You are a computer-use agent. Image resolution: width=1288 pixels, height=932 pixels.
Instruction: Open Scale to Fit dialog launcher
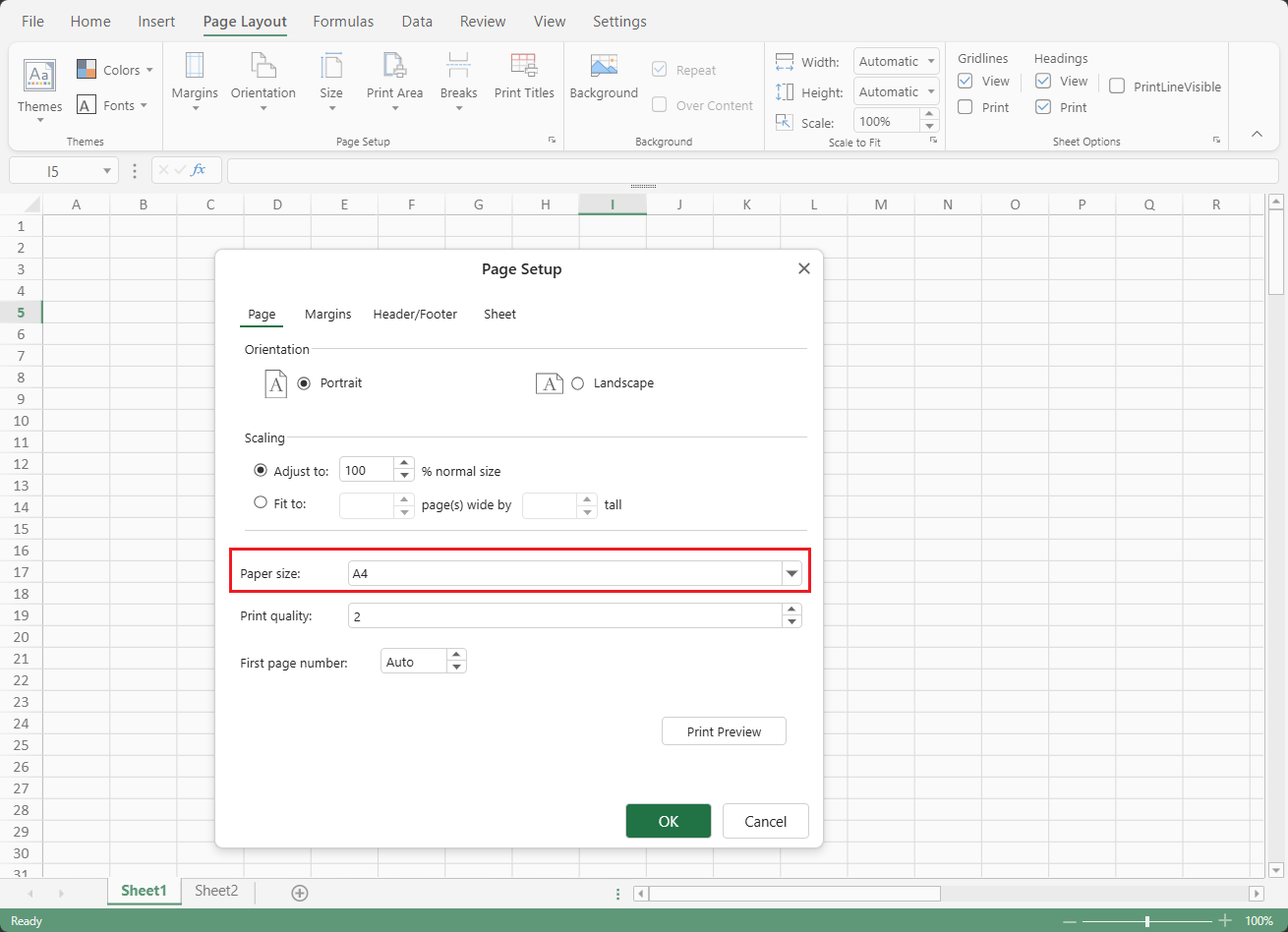point(934,141)
